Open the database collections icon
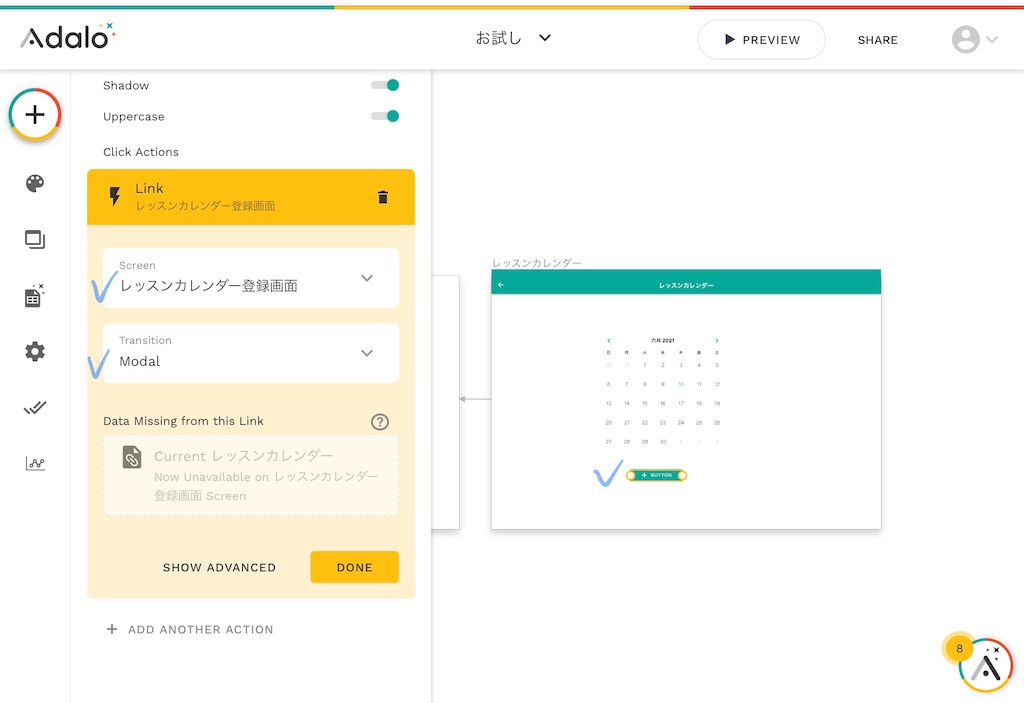The width and height of the screenshot is (1024, 703). pos(34,296)
